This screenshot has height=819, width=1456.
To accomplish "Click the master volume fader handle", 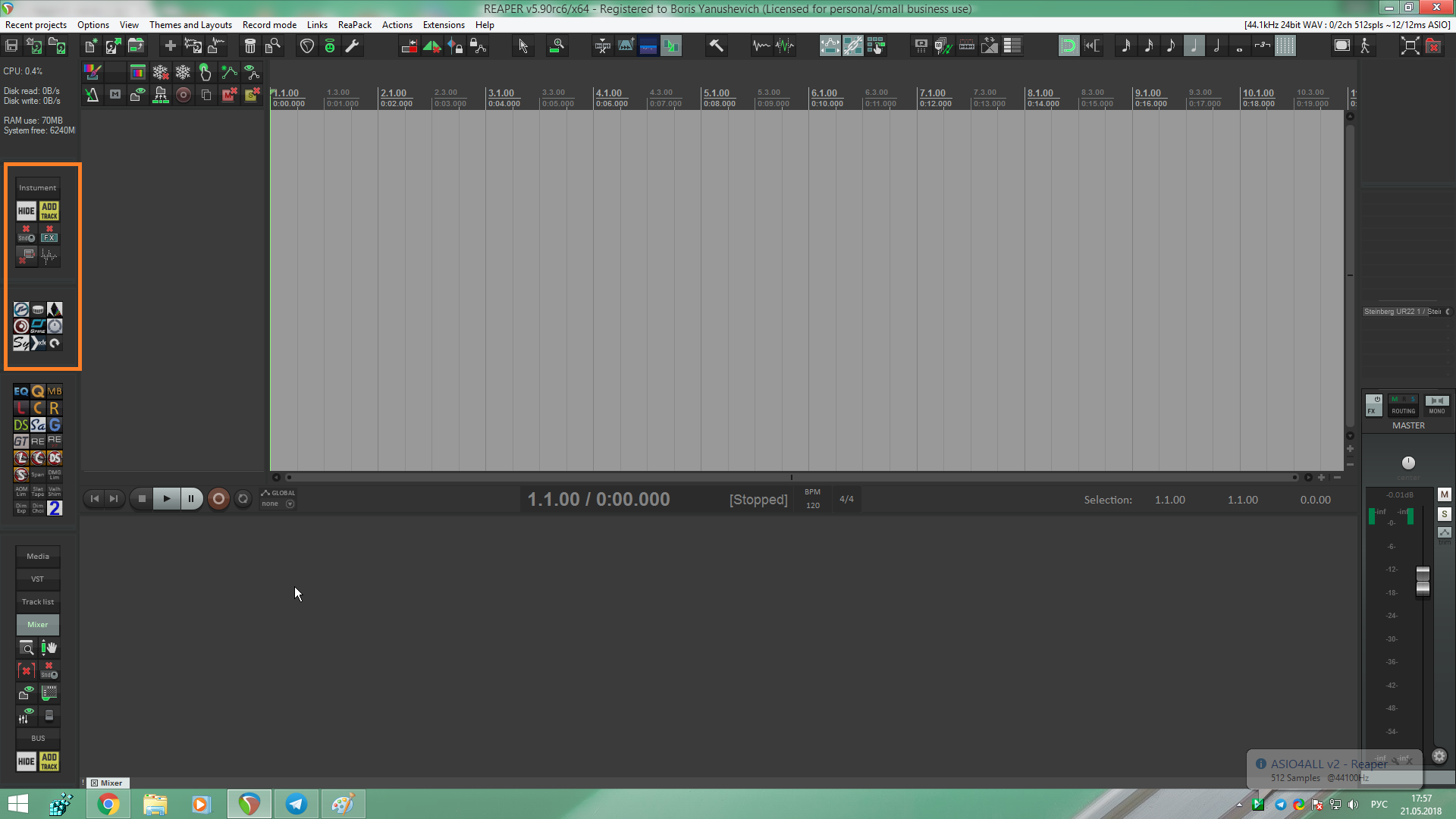I will (x=1423, y=581).
